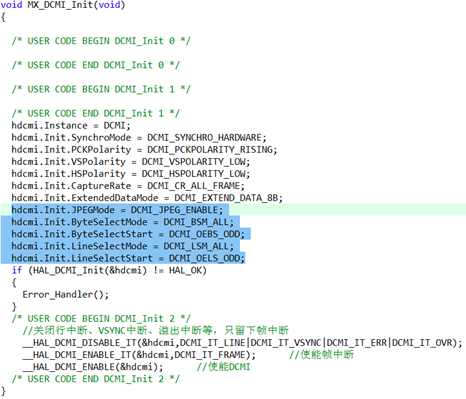Click the DCMI_SYNCHRO_HARDWARE value
The height and width of the screenshot is (399, 466).
205,138
